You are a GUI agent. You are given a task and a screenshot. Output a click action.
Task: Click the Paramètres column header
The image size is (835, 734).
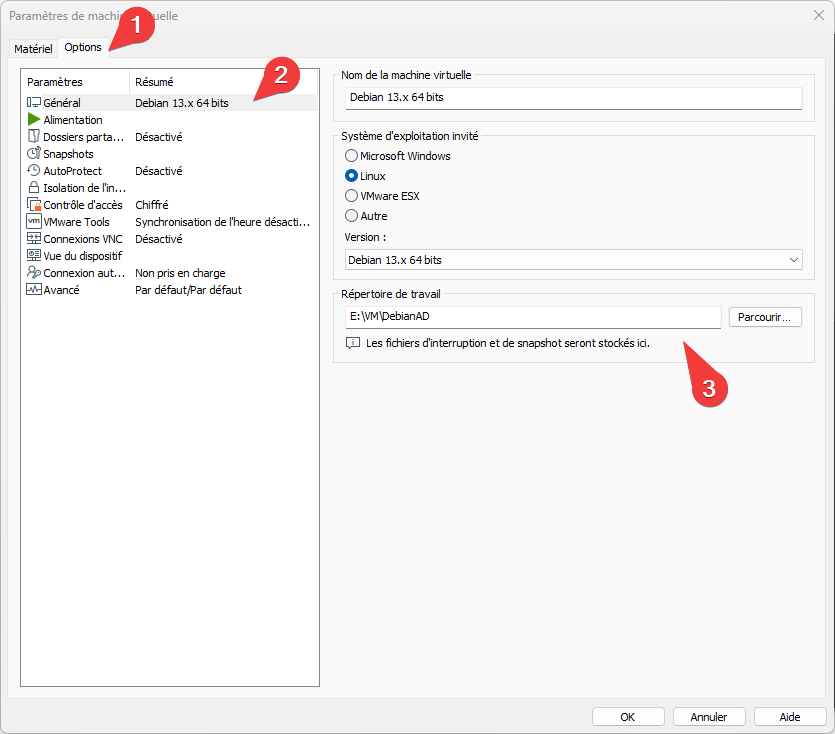pos(76,82)
